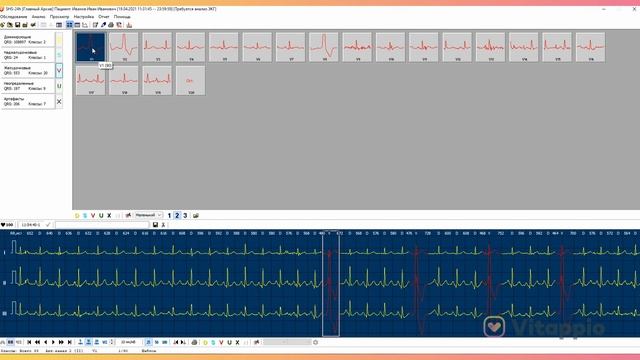Step back one page with the left arrow
This screenshot has height=360, width=640.
(x=45, y=342)
